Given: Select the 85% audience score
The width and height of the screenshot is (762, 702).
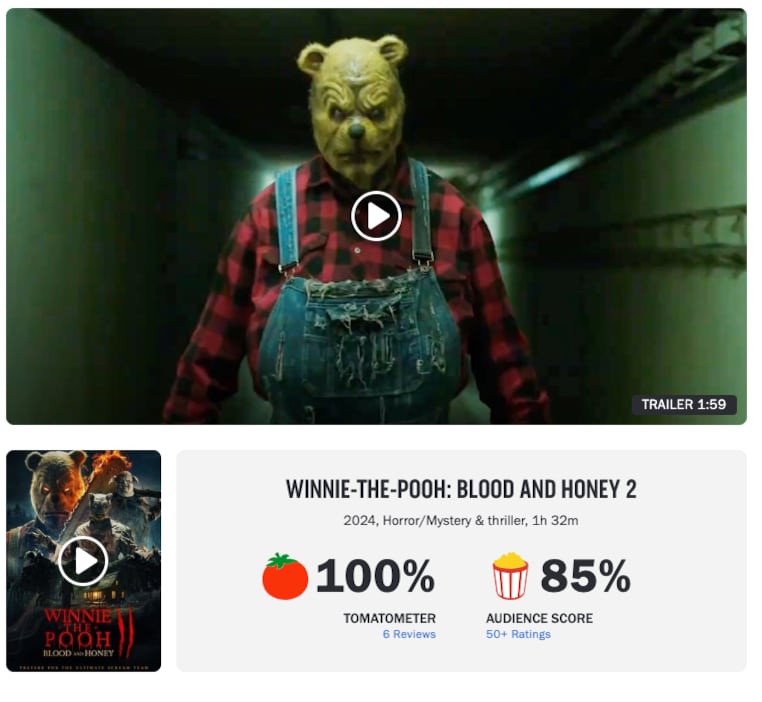Looking at the screenshot, I should pyautogui.click(x=586, y=576).
